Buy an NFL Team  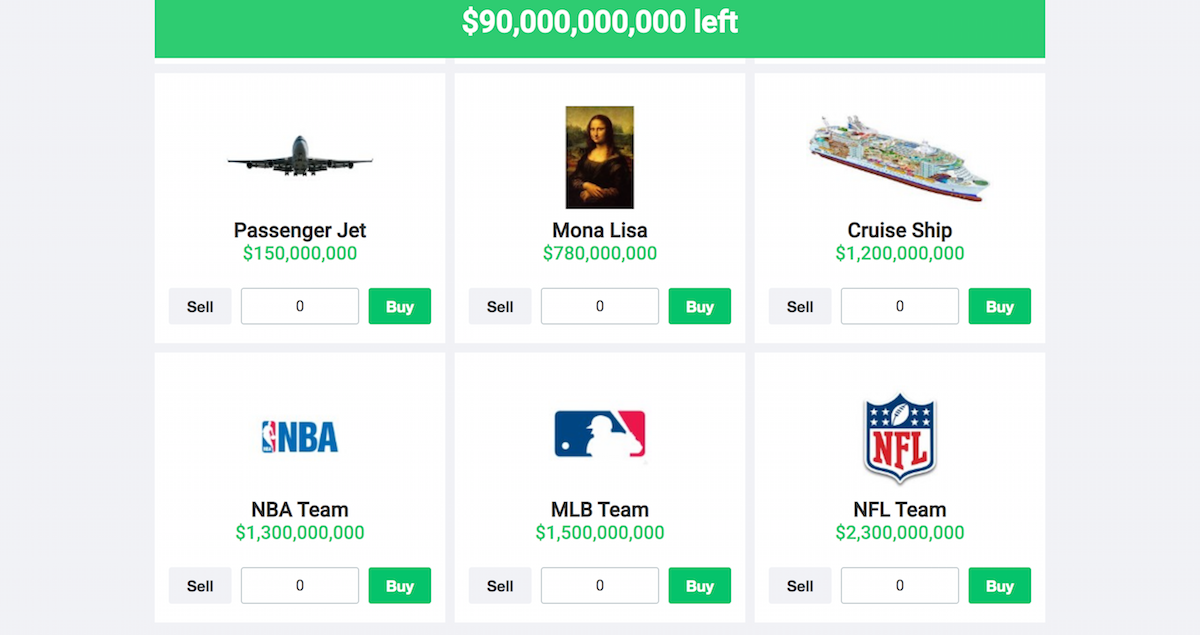click(999, 585)
